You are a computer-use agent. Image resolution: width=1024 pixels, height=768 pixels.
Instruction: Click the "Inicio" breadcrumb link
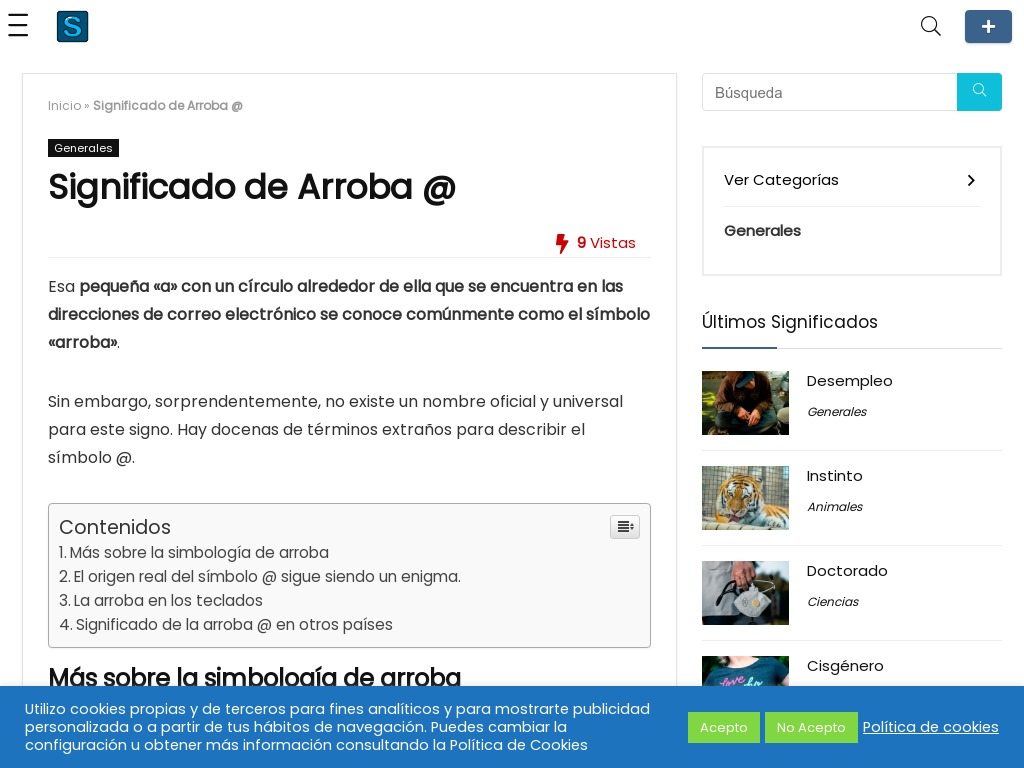[64, 105]
